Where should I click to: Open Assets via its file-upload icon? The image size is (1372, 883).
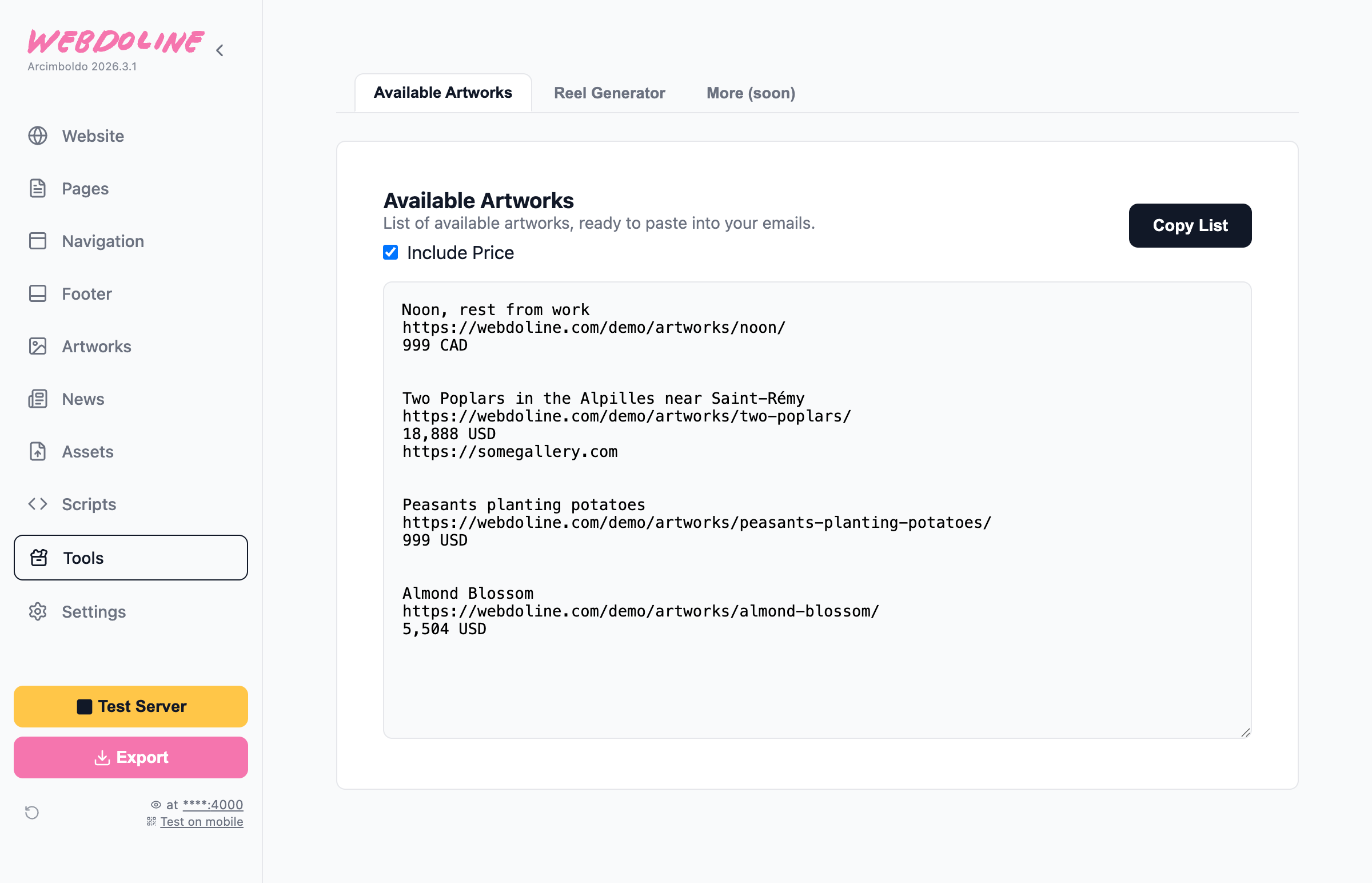tap(38, 452)
